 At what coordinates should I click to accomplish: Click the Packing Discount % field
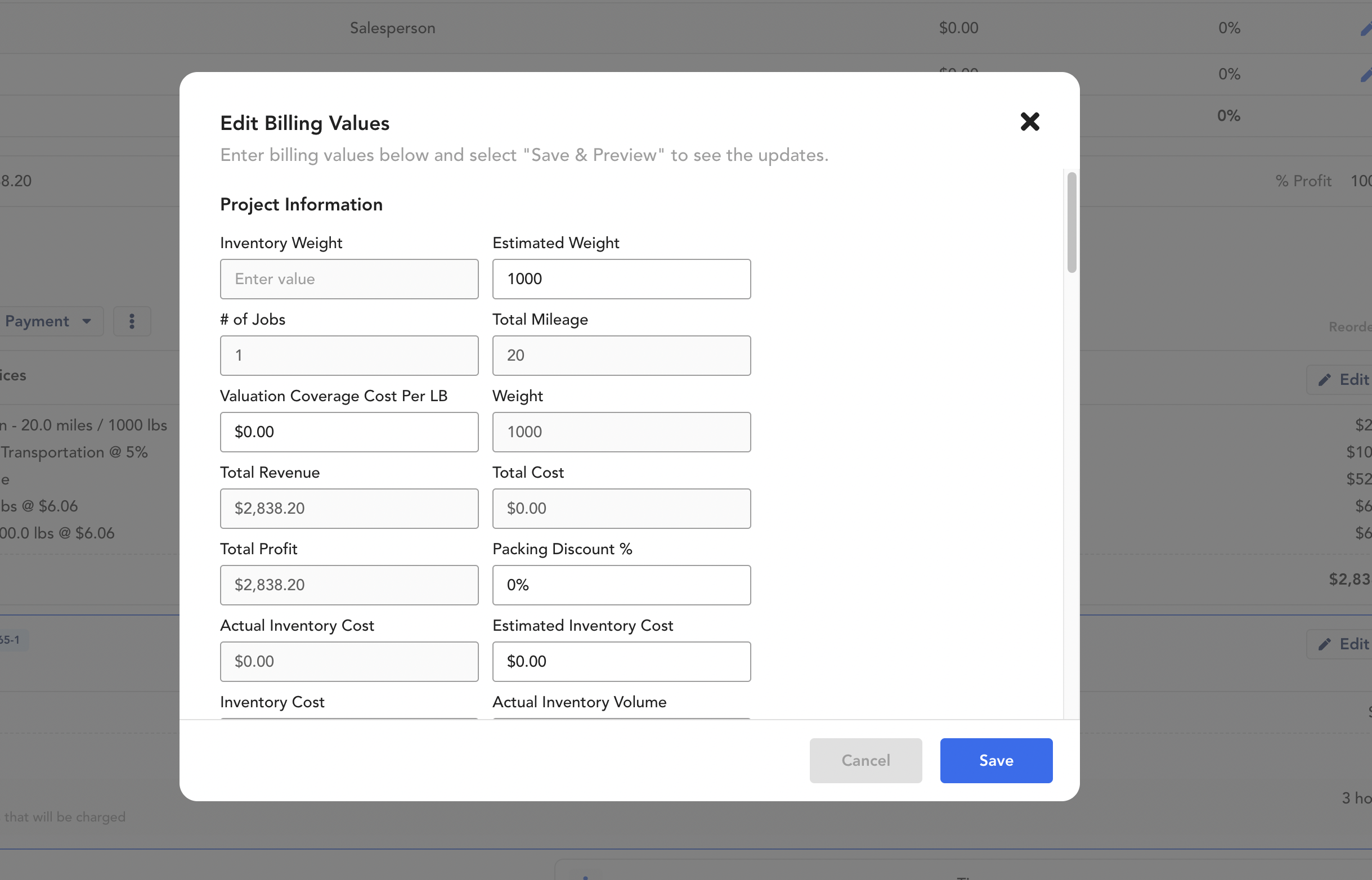click(622, 585)
